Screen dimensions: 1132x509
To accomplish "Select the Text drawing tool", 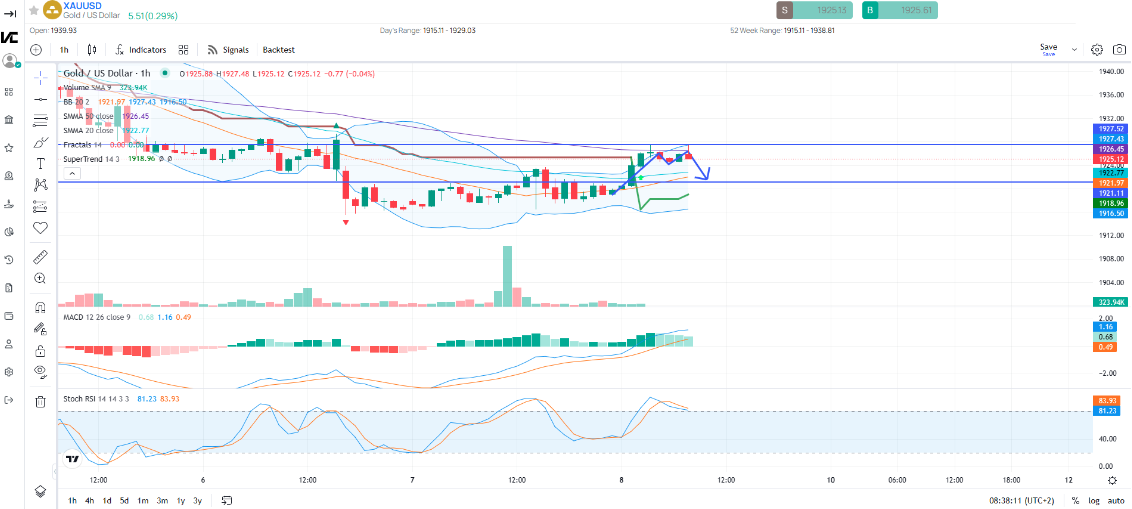I will [40, 163].
